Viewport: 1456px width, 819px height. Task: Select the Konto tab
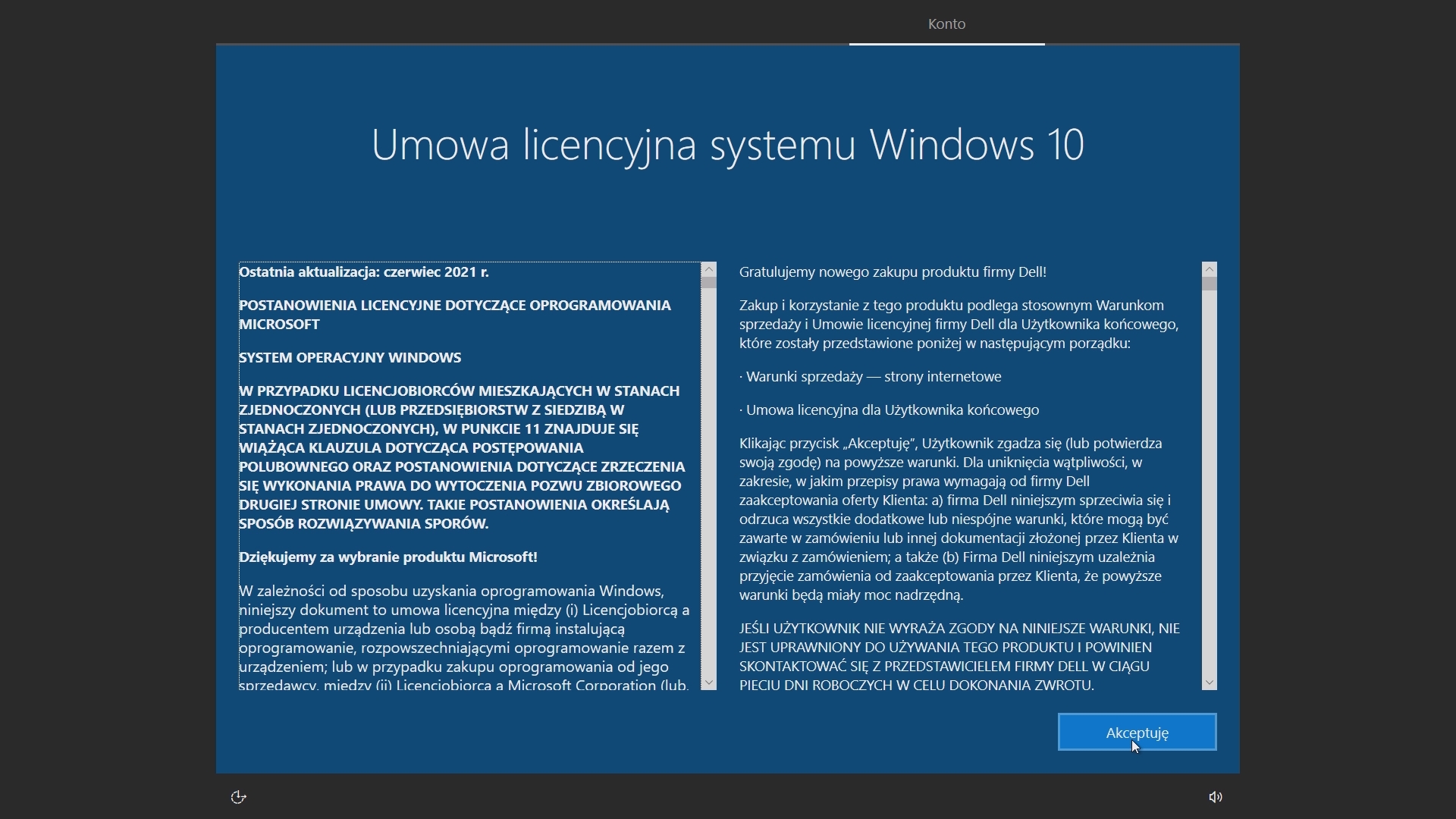click(x=946, y=24)
